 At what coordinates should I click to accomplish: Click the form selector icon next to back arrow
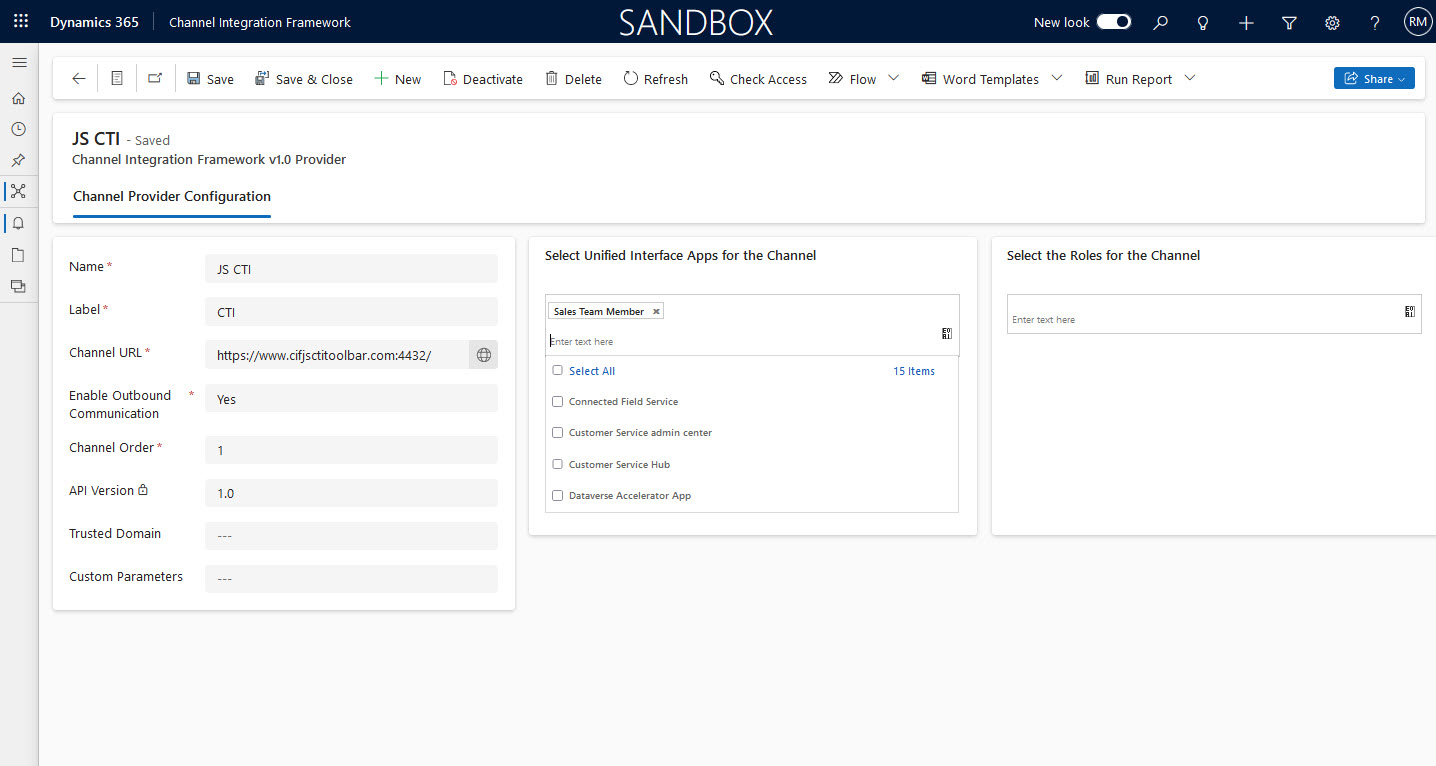(117, 78)
